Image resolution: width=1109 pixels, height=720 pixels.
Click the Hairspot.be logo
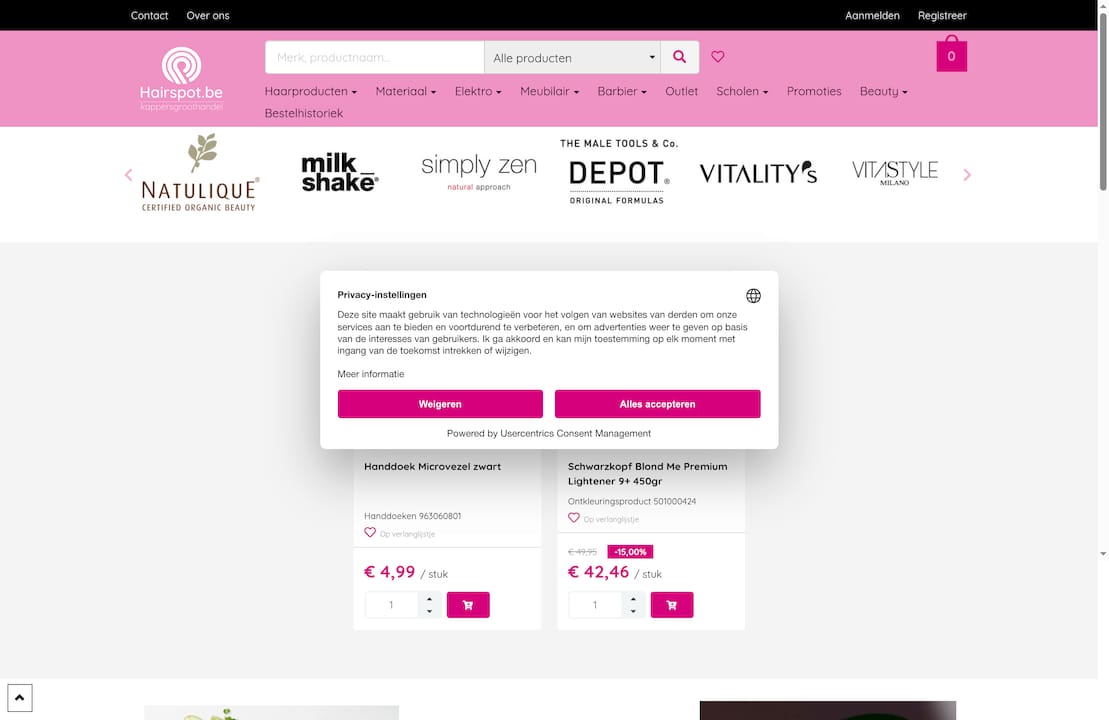click(181, 79)
